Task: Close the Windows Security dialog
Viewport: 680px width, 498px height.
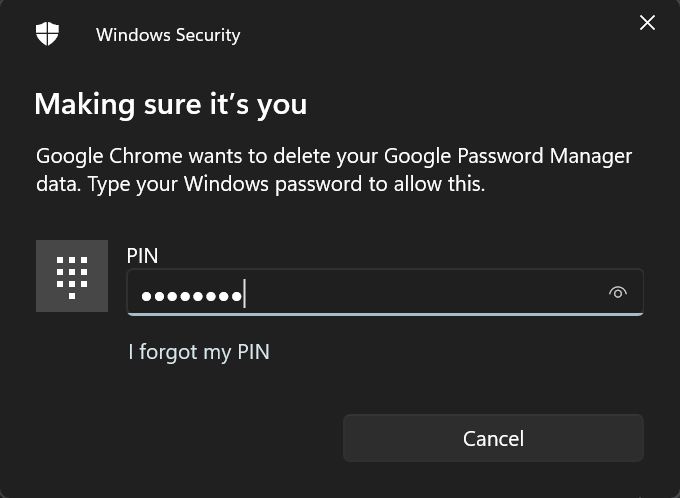Action: (647, 23)
